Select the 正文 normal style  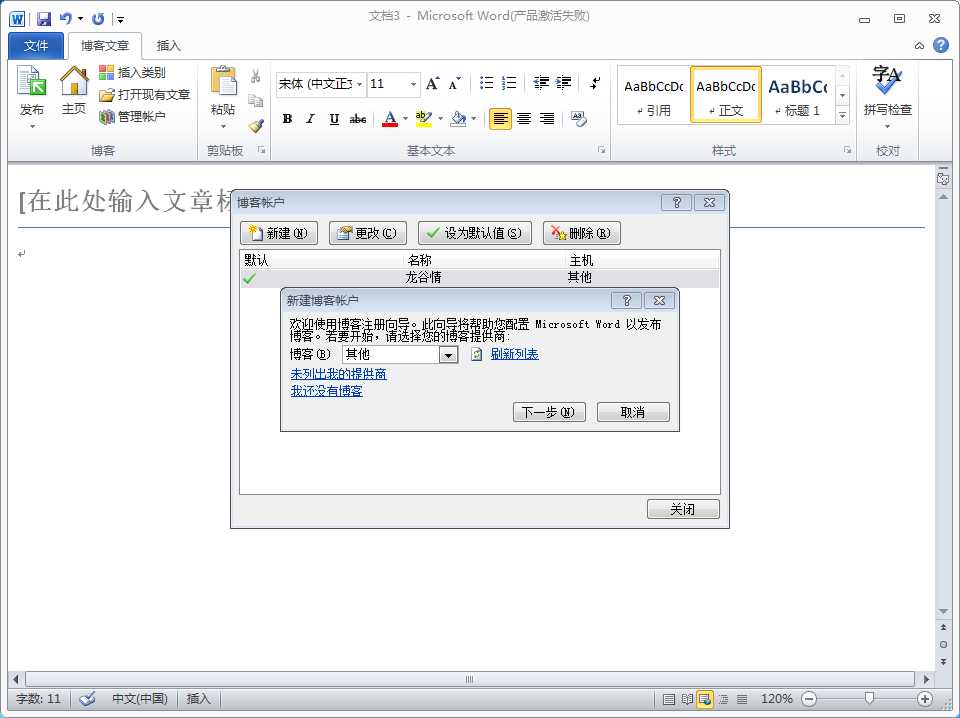pos(726,95)
